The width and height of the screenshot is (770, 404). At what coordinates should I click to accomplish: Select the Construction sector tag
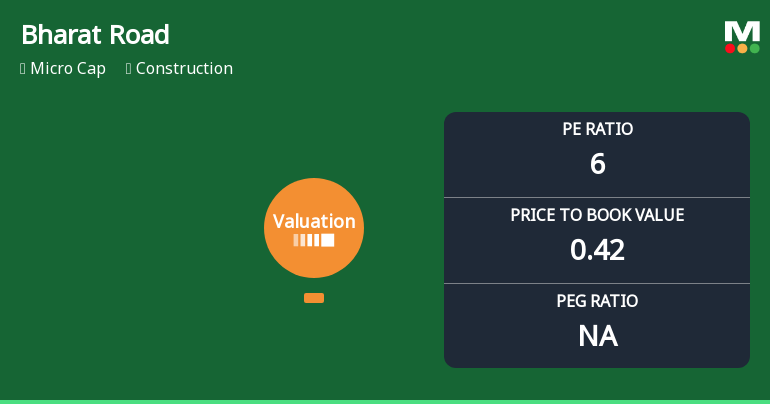pyautogui.click(x=184, y=69)
